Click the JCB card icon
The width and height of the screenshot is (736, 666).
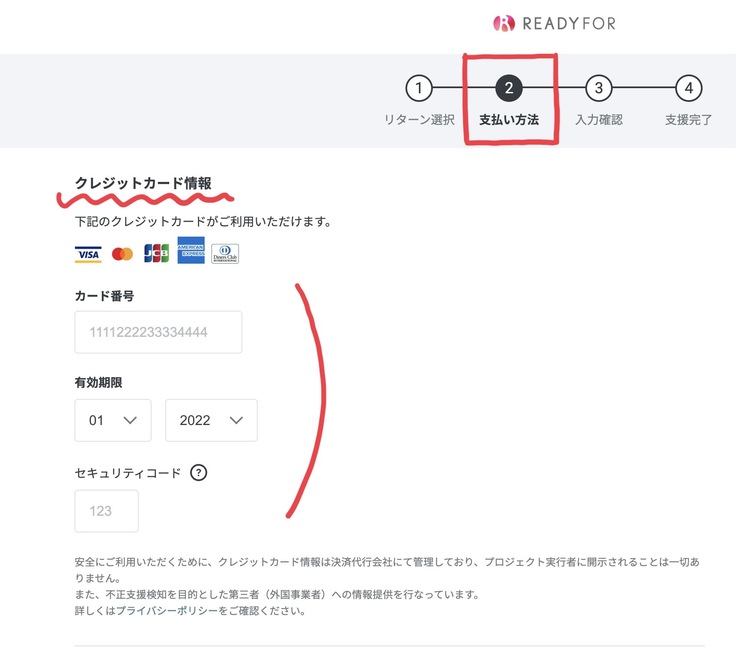156,254
